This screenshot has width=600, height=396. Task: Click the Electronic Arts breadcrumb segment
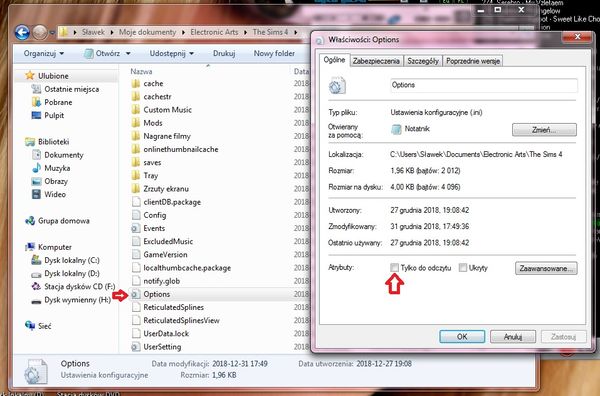[x=214, y=33]
